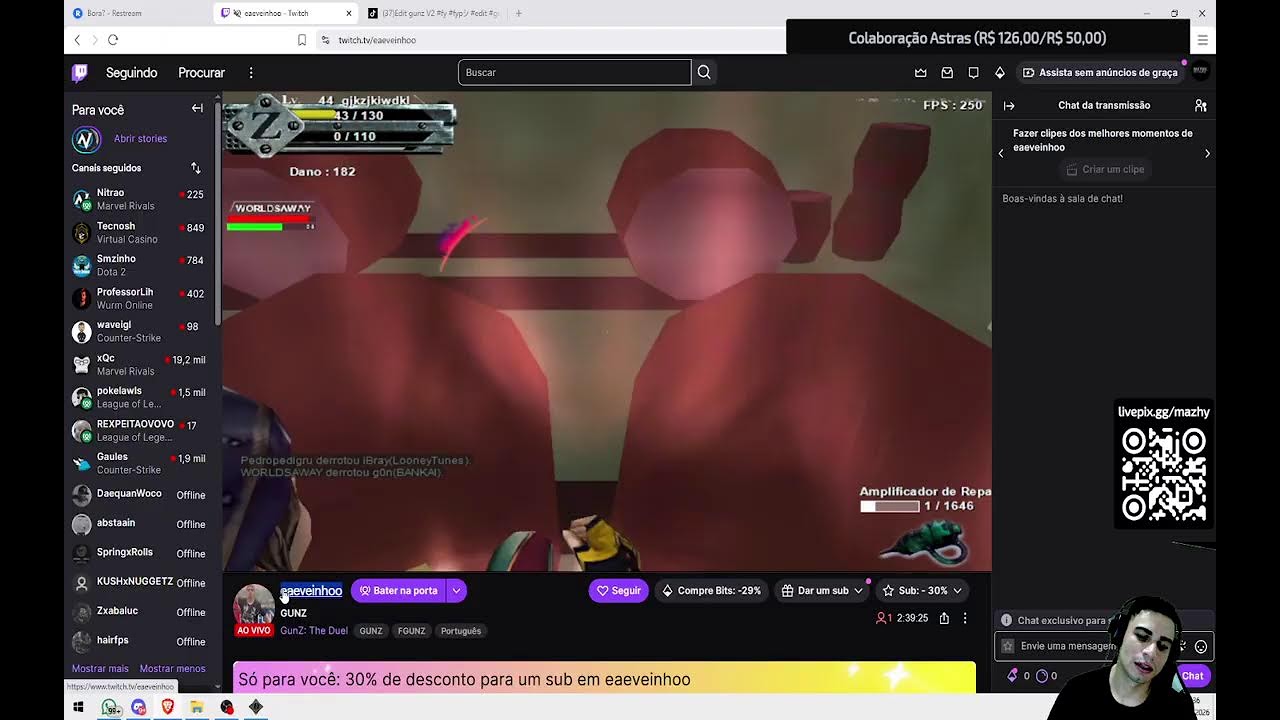The image size is (1280, 720).
Task: Open the whispers speech bubble icon
Action: click(x=973, y=72)
